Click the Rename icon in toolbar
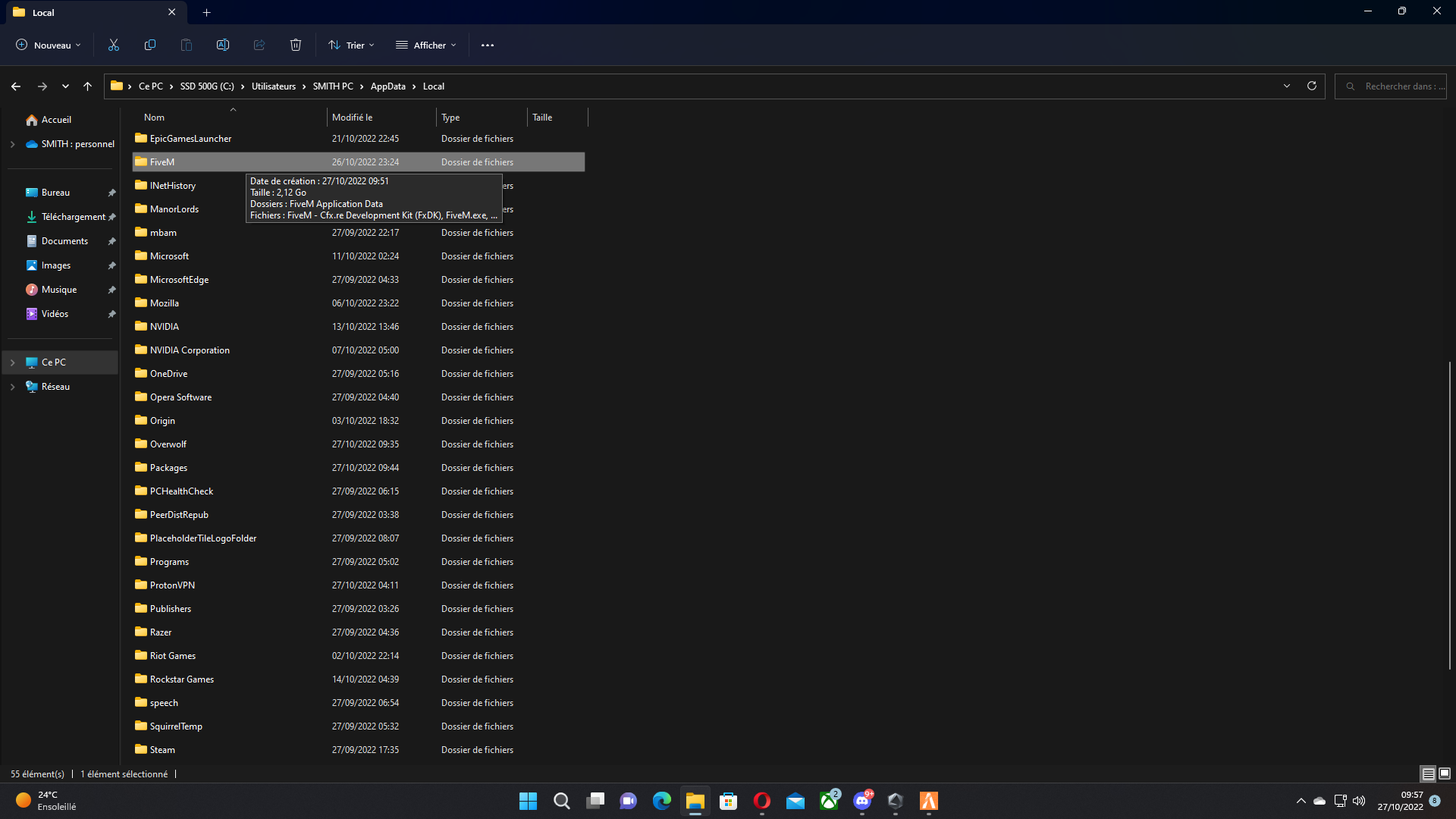Viewport: 1456px width, 819px height. (223, 45)
